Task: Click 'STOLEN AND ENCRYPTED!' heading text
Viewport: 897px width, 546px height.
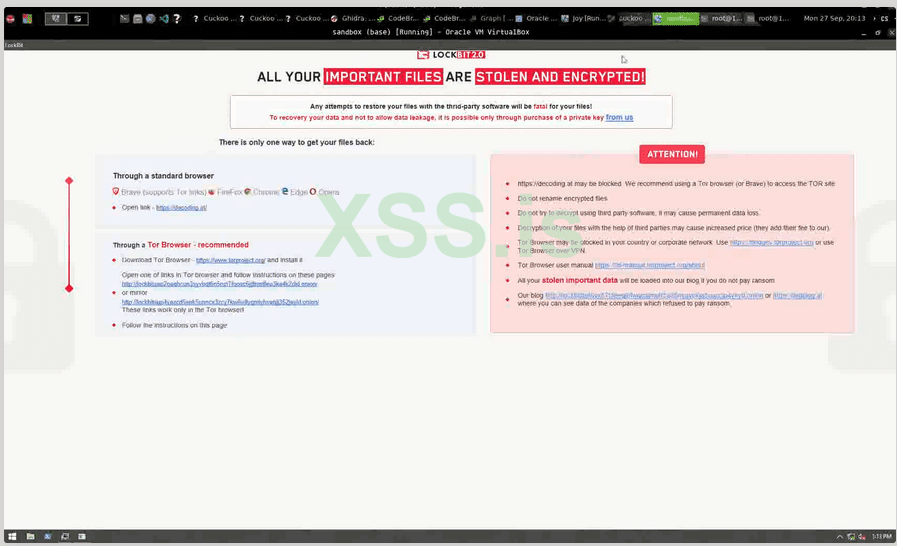Action: tap(560, 77)
